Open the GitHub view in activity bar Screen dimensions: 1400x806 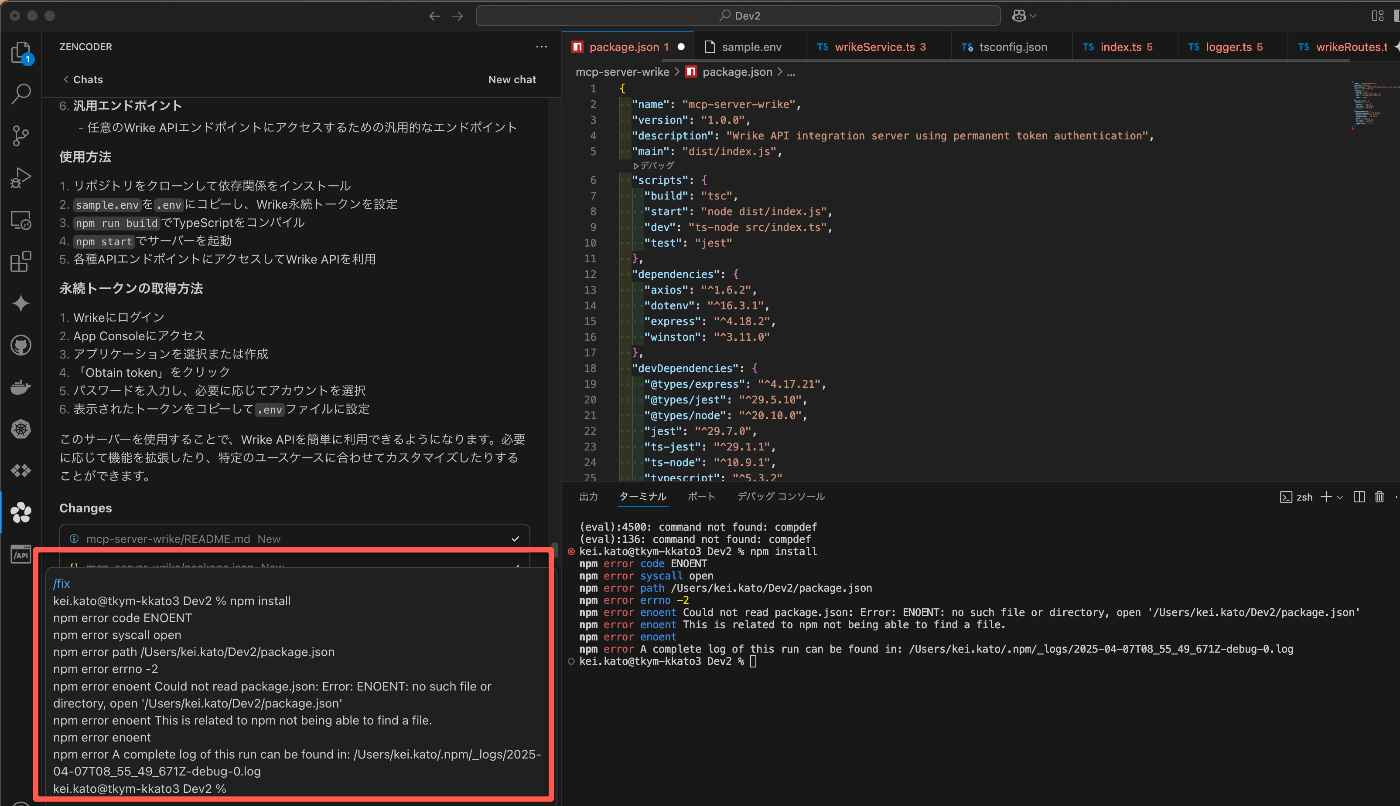pyautogui.click(x=20, y=345)
